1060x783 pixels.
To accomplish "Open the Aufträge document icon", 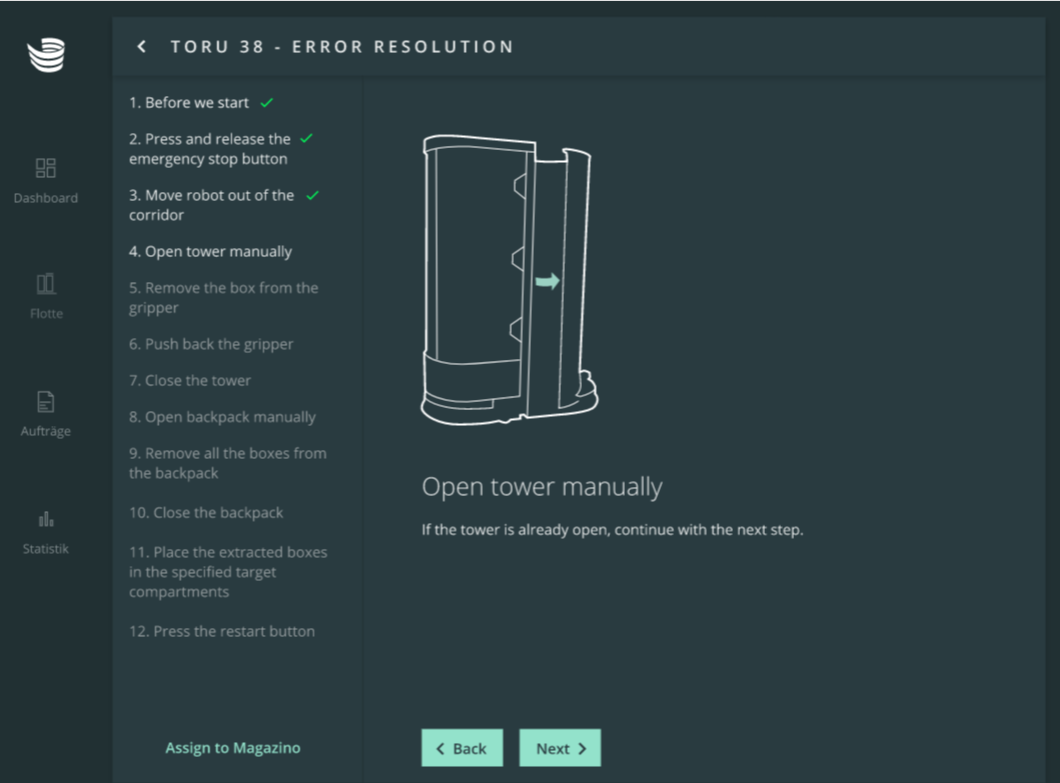I will tap(46, 402).
